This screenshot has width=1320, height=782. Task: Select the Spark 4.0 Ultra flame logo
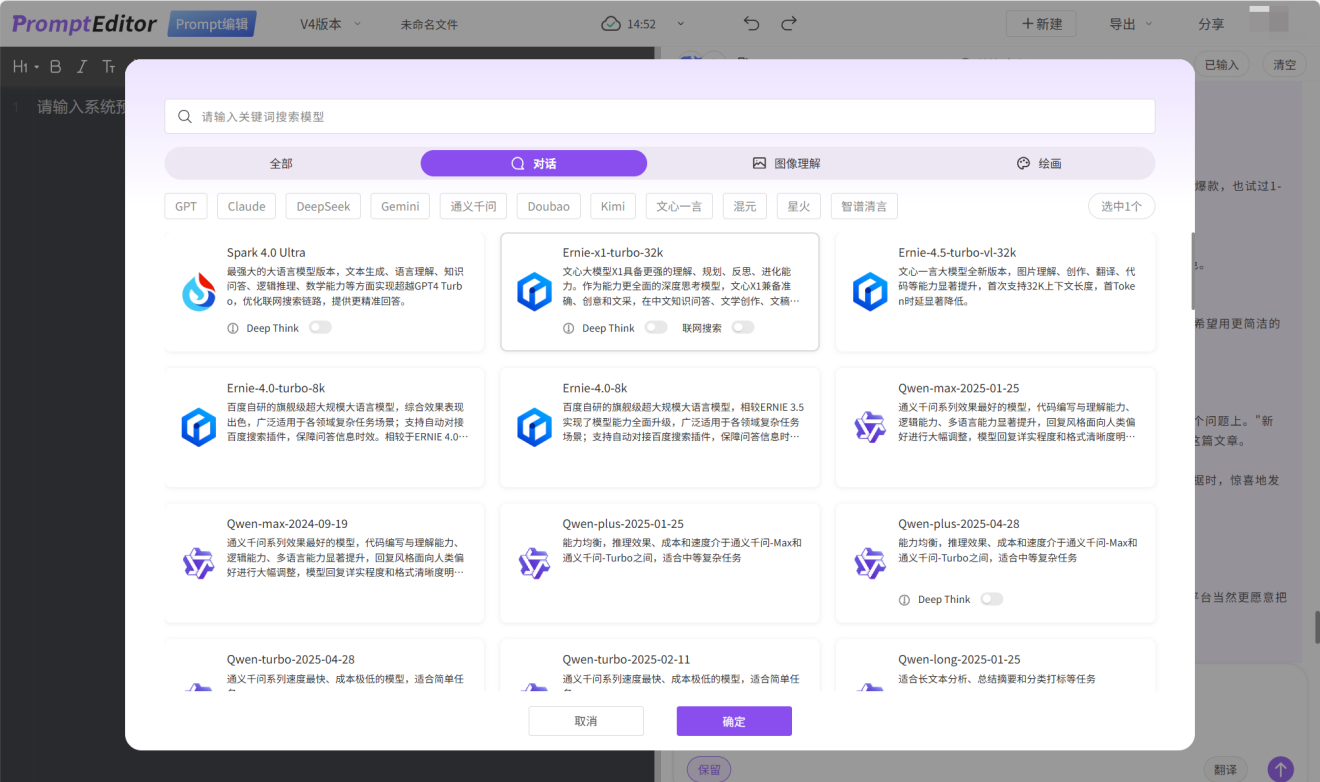pos(199,292)
